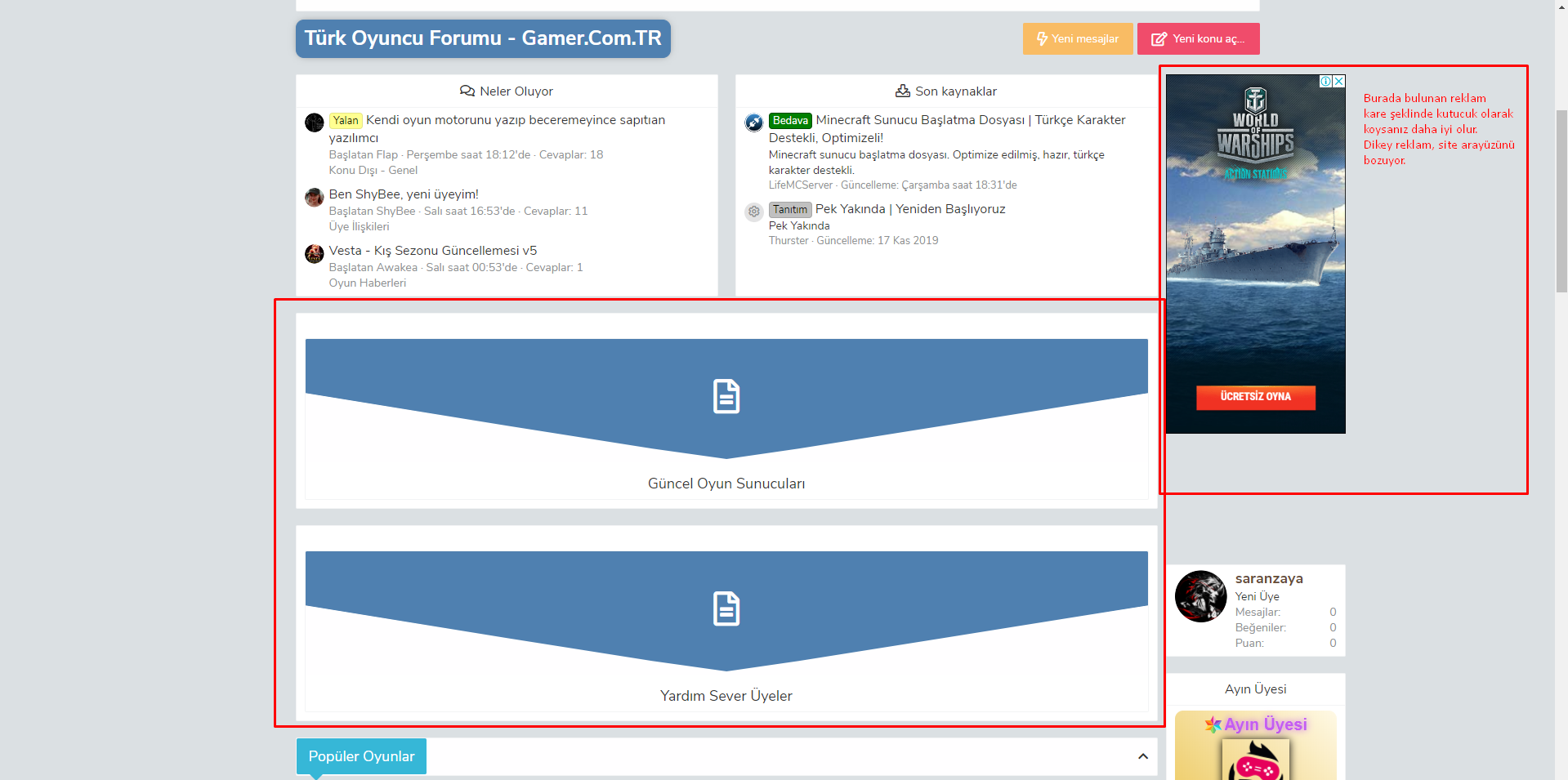The image size is (1568, 780).
Task: Open a new topic with Yeni konu aç
Action: click(1198, 38)
